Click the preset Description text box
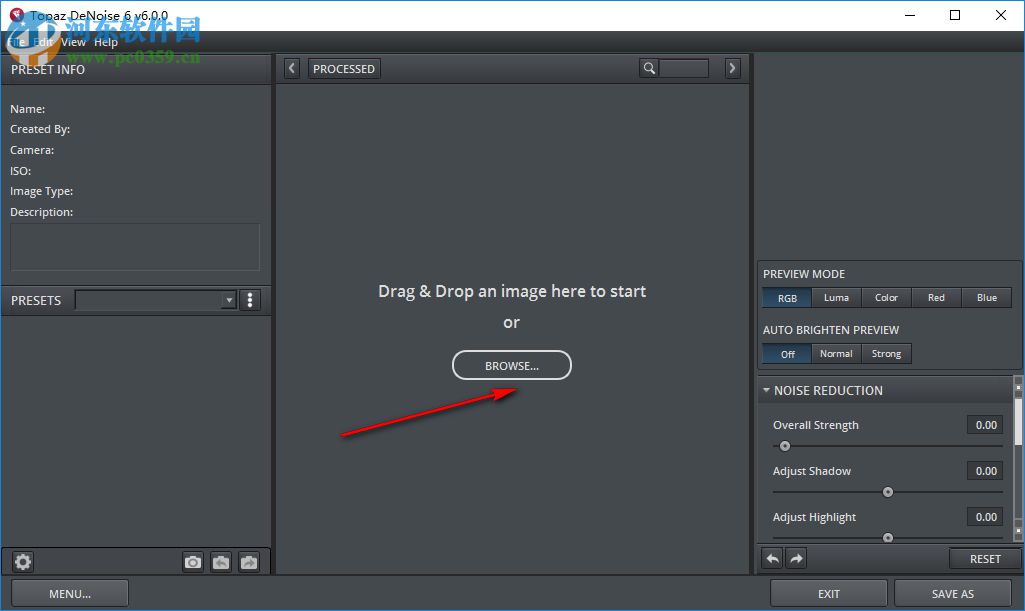1025x611 pixels. coord(135,247)
